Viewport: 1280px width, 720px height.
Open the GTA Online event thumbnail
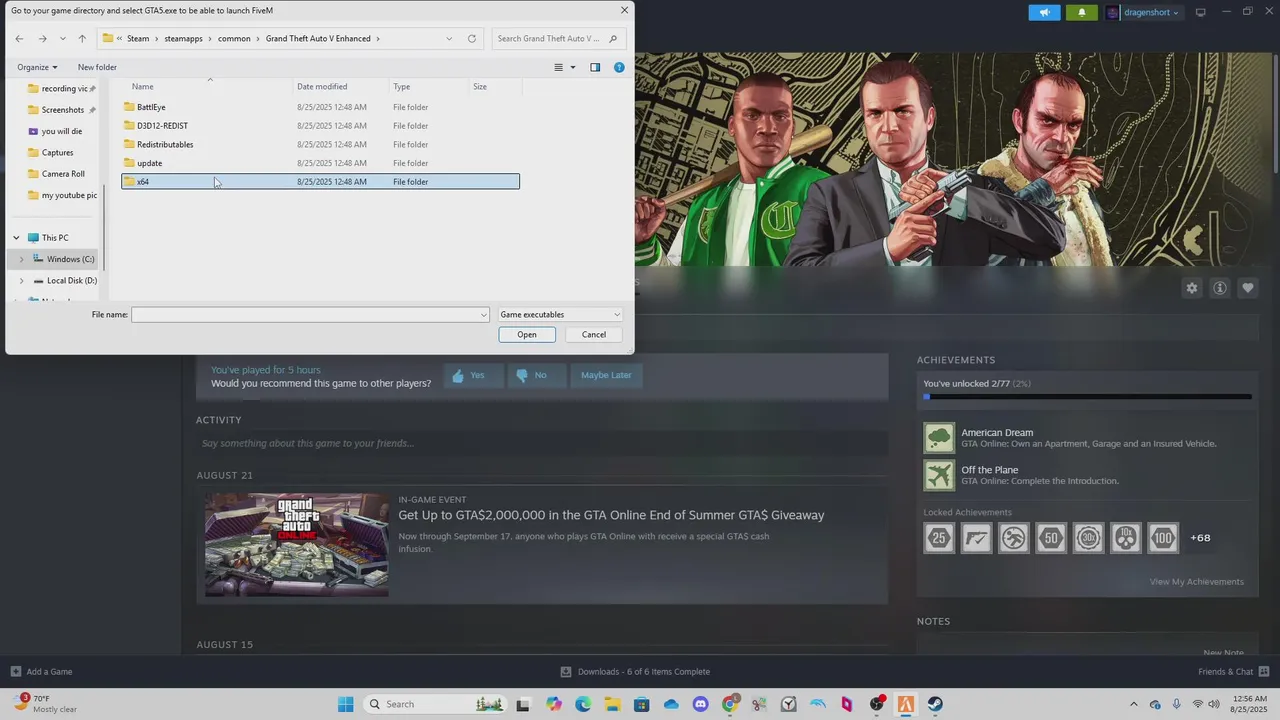click(x=297, y=545)
